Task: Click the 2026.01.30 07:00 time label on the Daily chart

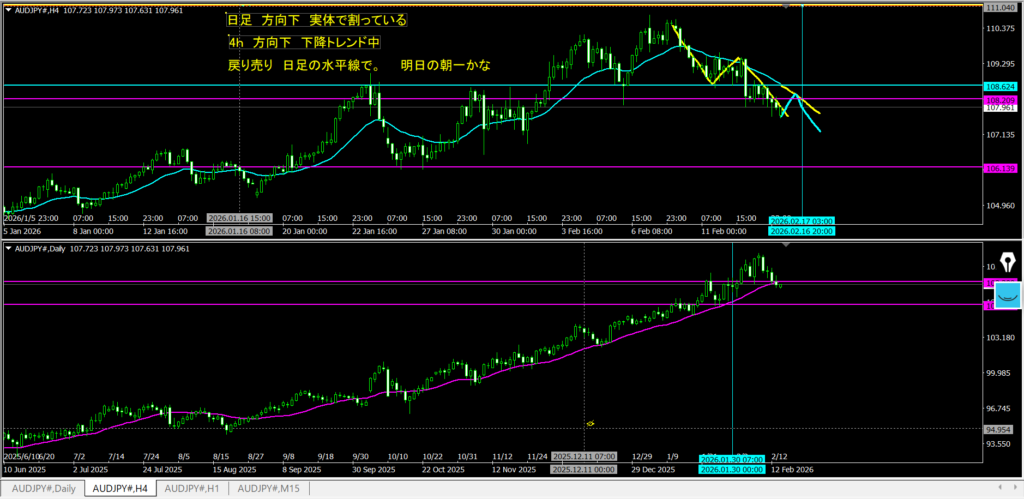Action: 730,458
